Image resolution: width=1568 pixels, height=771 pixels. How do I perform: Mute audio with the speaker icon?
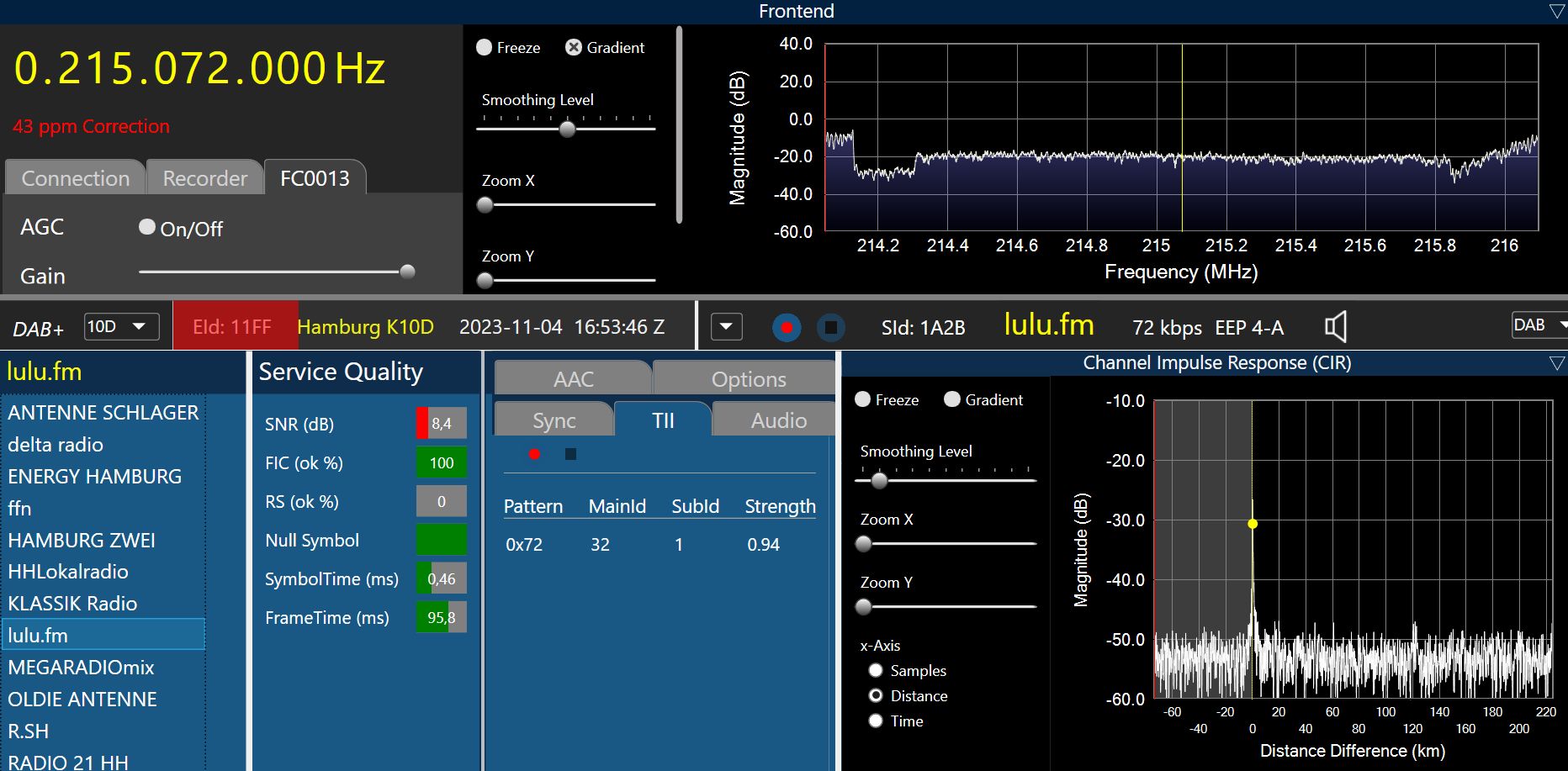click(x=1336, y=327)
